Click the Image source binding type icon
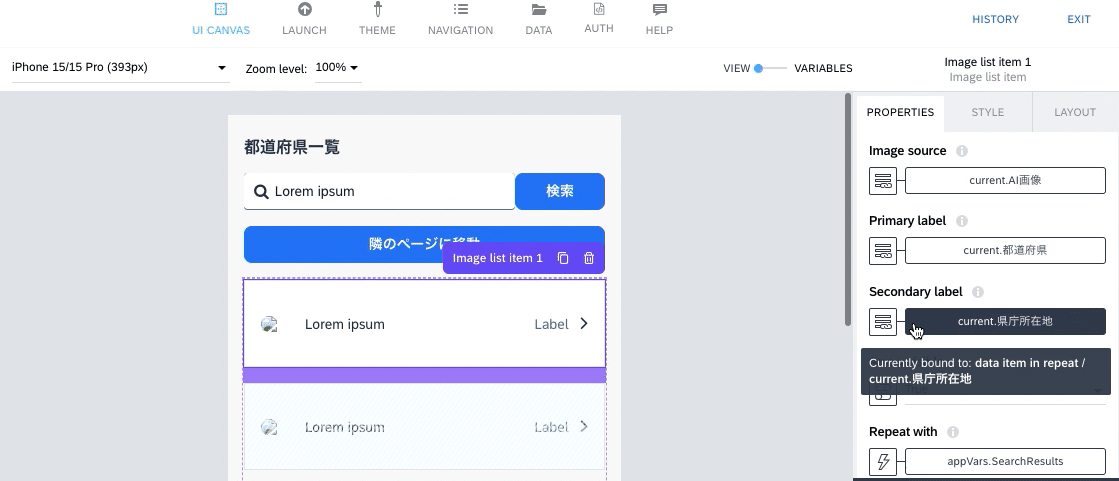Viewport: 1119px width, 481px height. point(883,181)
